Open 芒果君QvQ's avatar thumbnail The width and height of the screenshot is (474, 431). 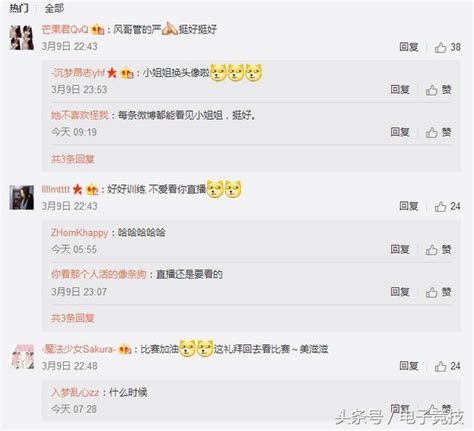[x=22, y=37]
